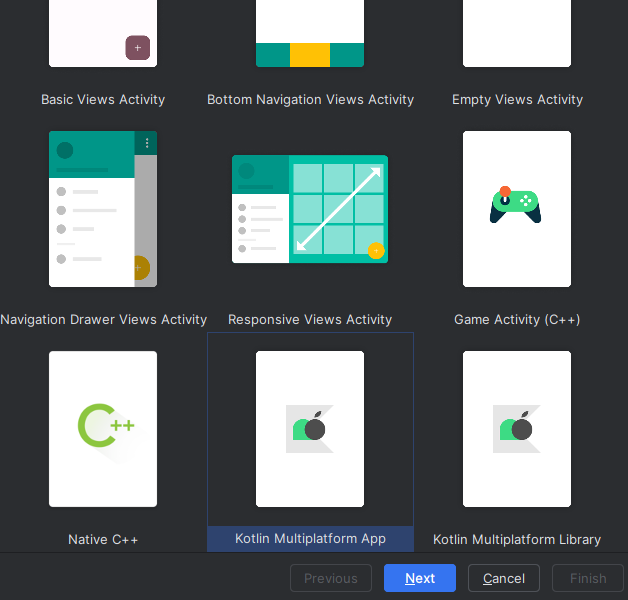Click the Basic Views Activity label
Viewport: 628px width, 600px height.
click(103, 99)
